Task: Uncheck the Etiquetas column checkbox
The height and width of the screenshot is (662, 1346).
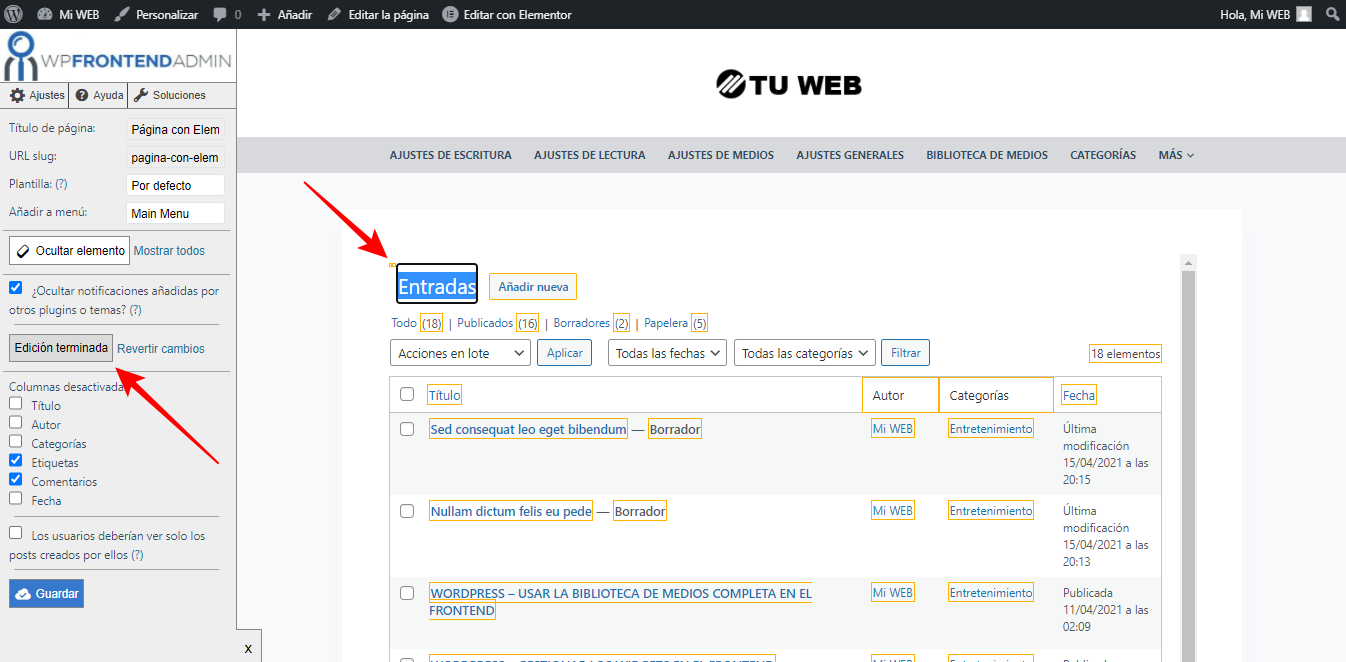Action: [x=15, y=461]
